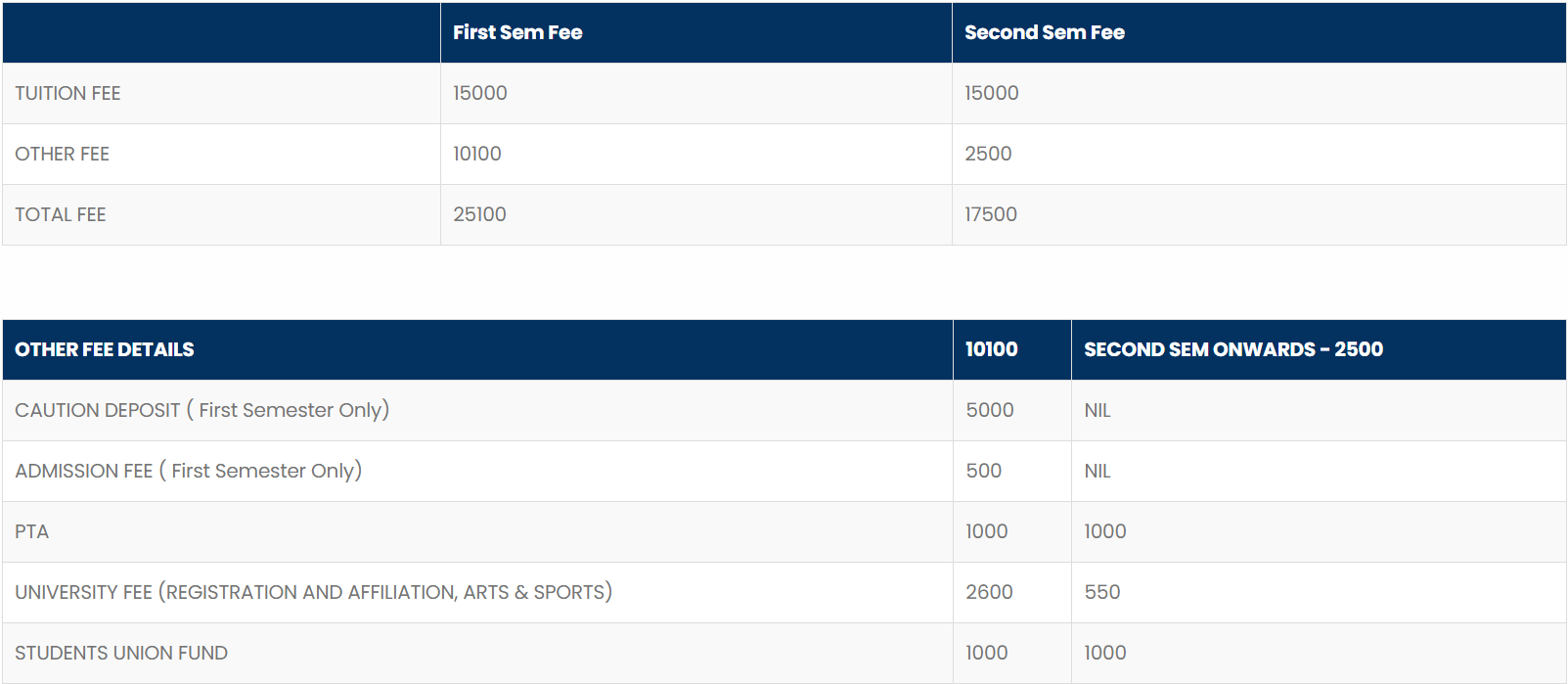Viewport: 1568px width, 684px height.
Task: Click the caution deposit amount 5000
Action: (x=990, y=410)
